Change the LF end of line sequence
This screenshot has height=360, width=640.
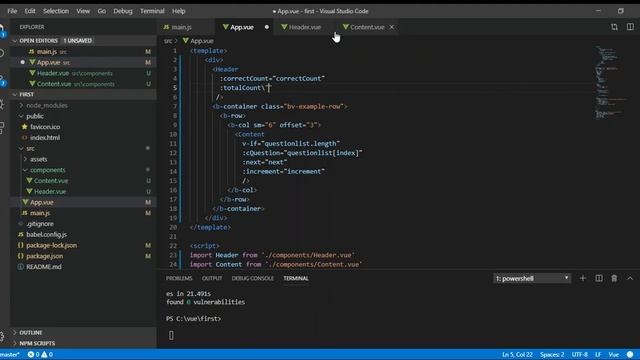(598, 355)
